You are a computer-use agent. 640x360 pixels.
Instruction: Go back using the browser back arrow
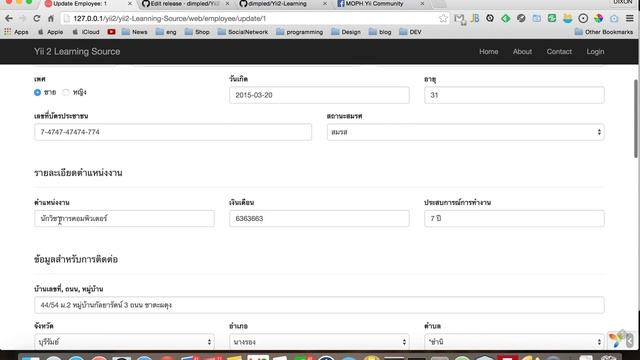pyautogui.click(x=9, y=18)
